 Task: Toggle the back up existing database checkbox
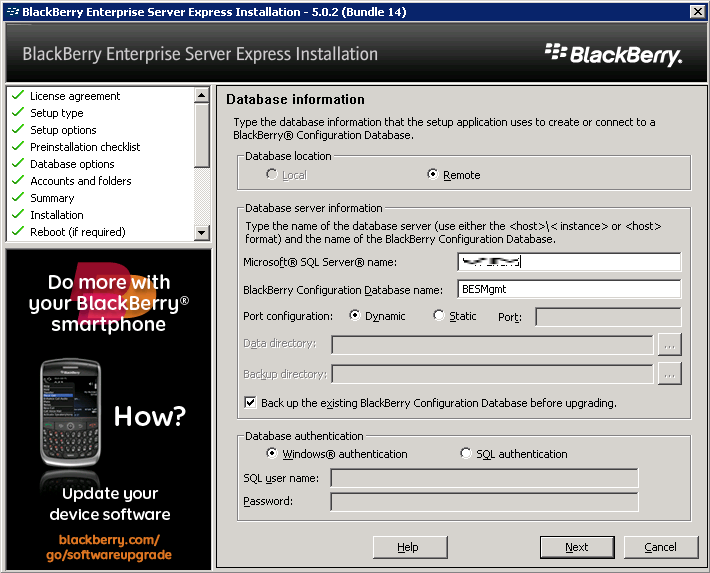(251, 403)
